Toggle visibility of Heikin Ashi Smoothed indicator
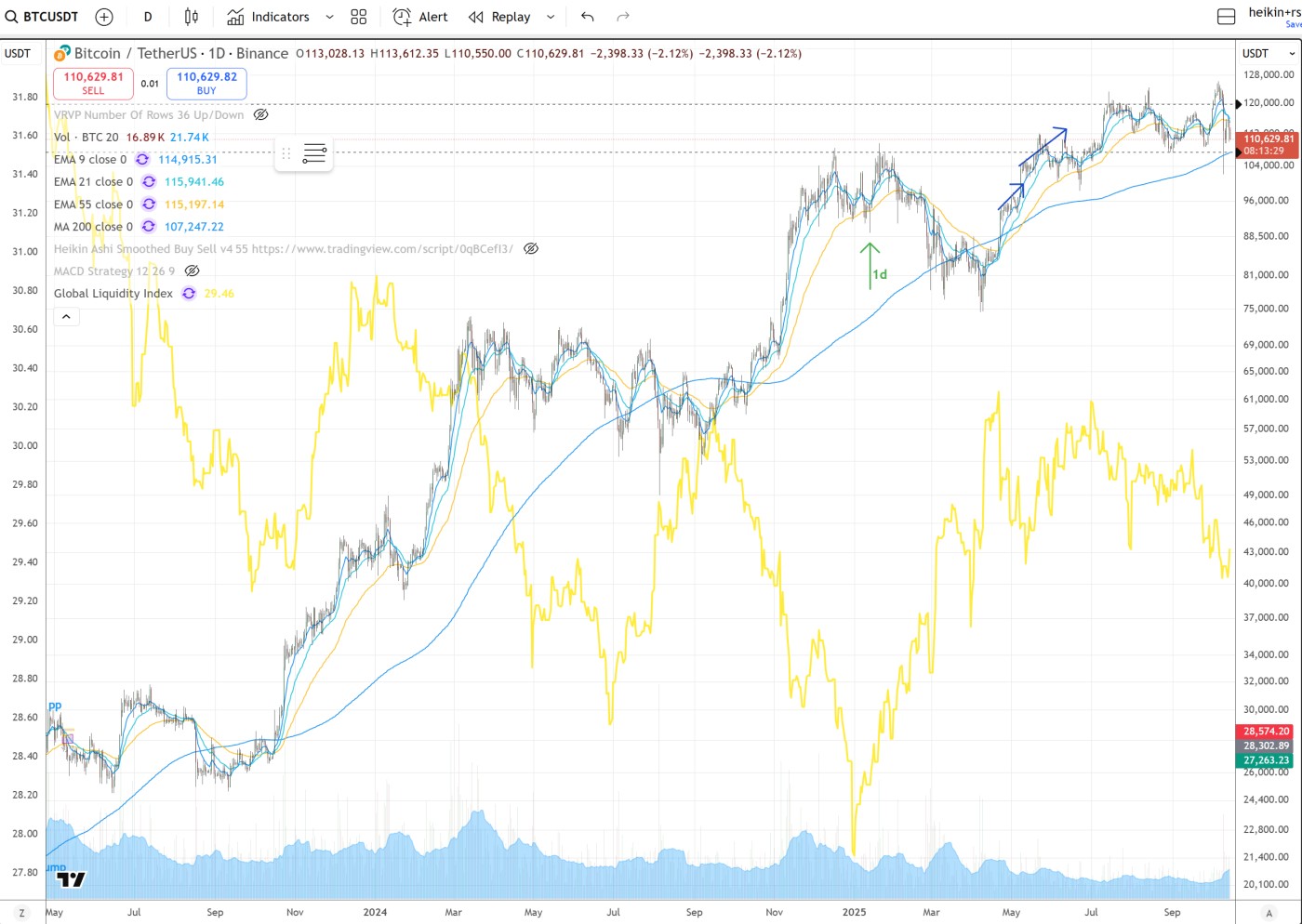This screenshot has width=1302, height=924. (x=531, y=249)
